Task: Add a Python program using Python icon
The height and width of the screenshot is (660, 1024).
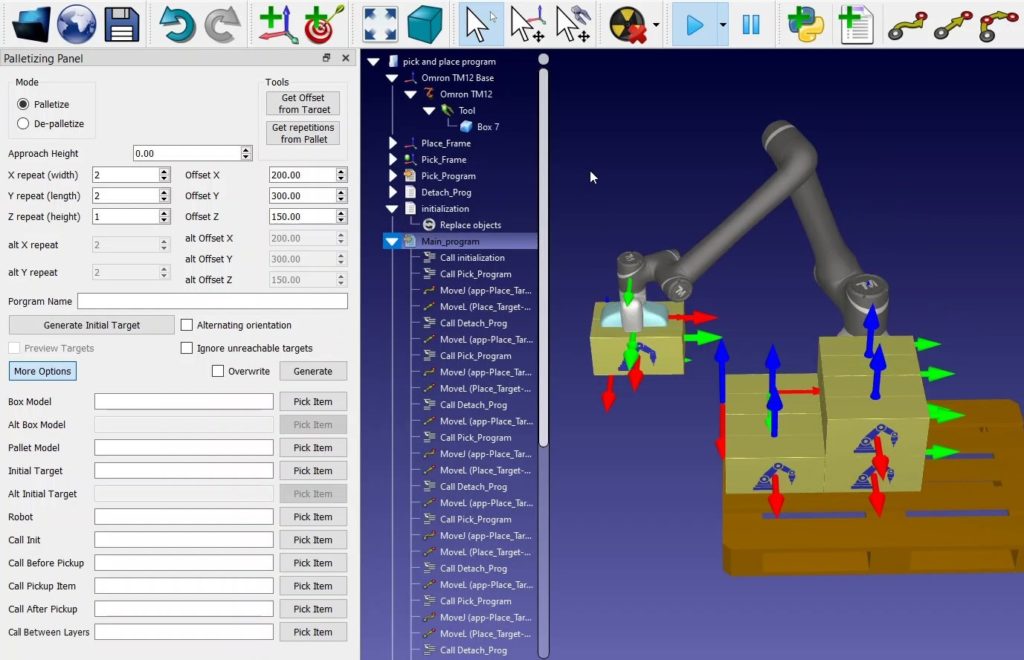Action: pos(806,24)
